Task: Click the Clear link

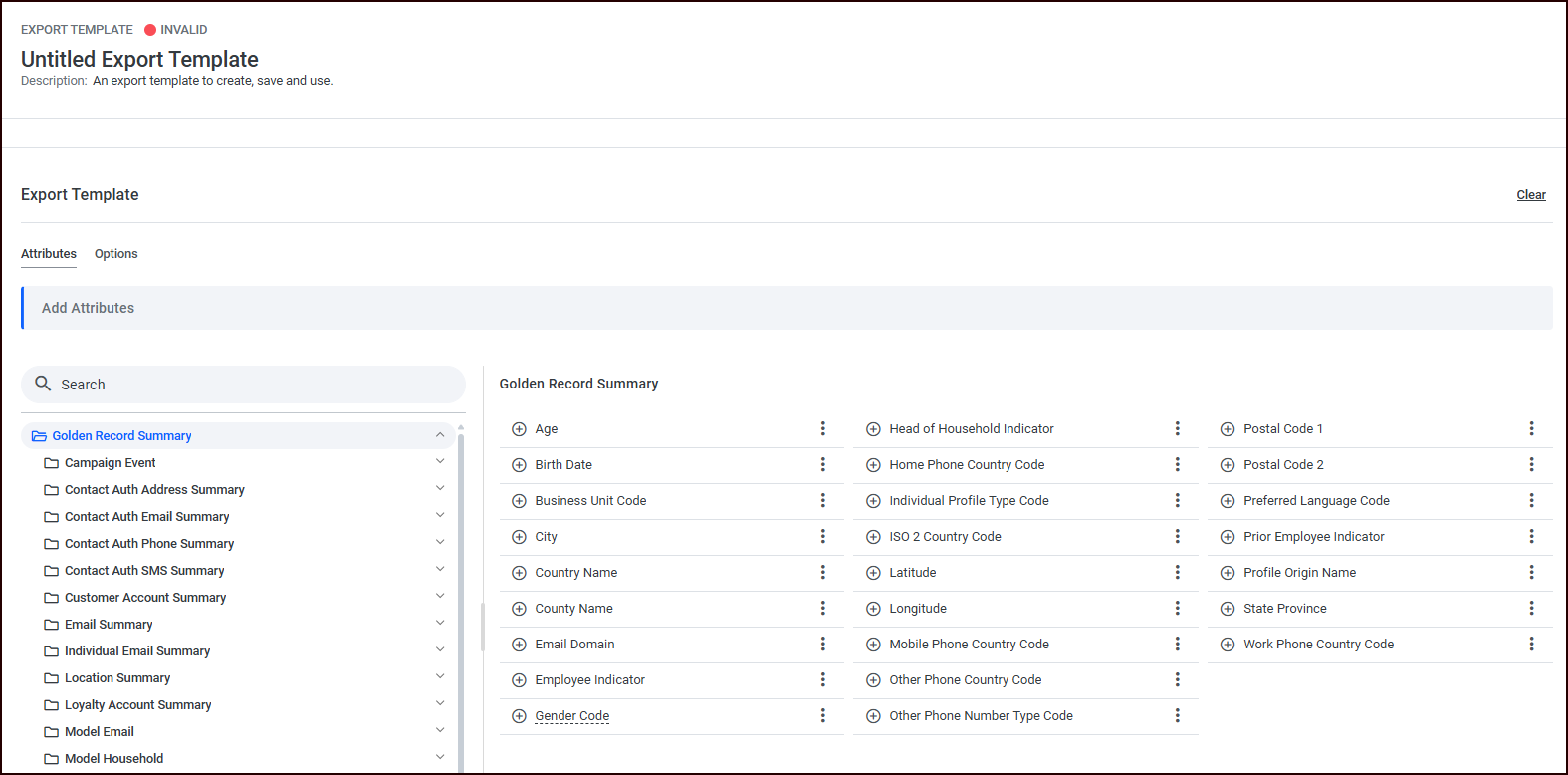Action: coord(1530,195)
